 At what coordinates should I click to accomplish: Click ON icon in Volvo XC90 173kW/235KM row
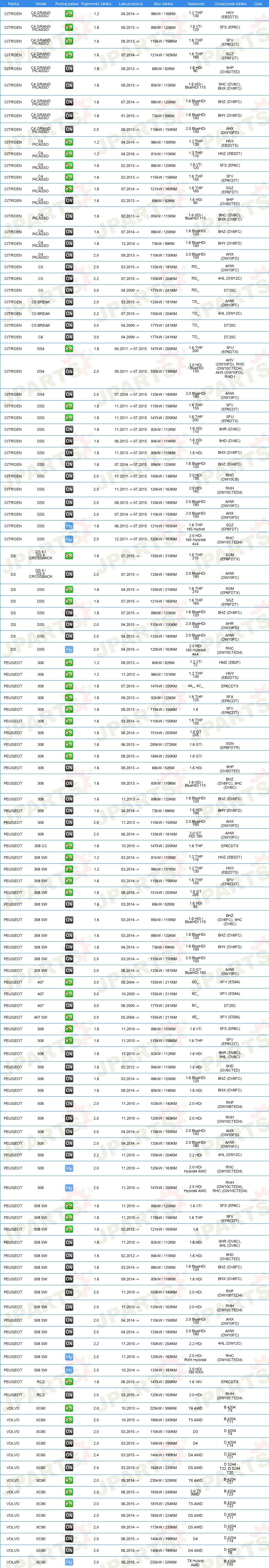(69, 1527)
